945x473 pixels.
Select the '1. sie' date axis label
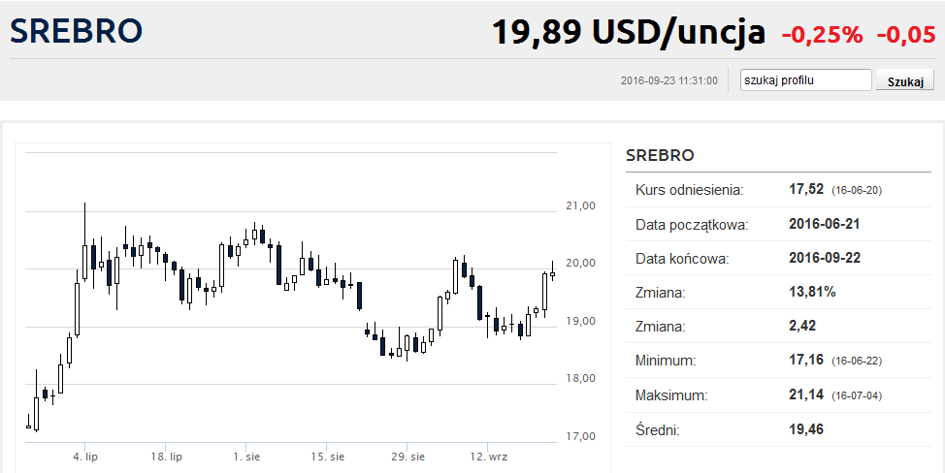247,457
